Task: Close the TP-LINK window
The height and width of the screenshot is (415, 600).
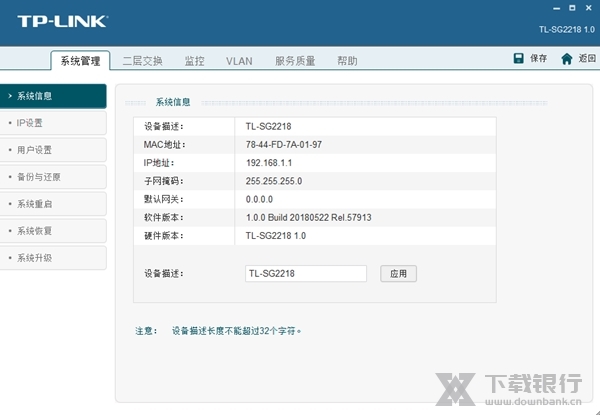Action: tap(589, 8)
